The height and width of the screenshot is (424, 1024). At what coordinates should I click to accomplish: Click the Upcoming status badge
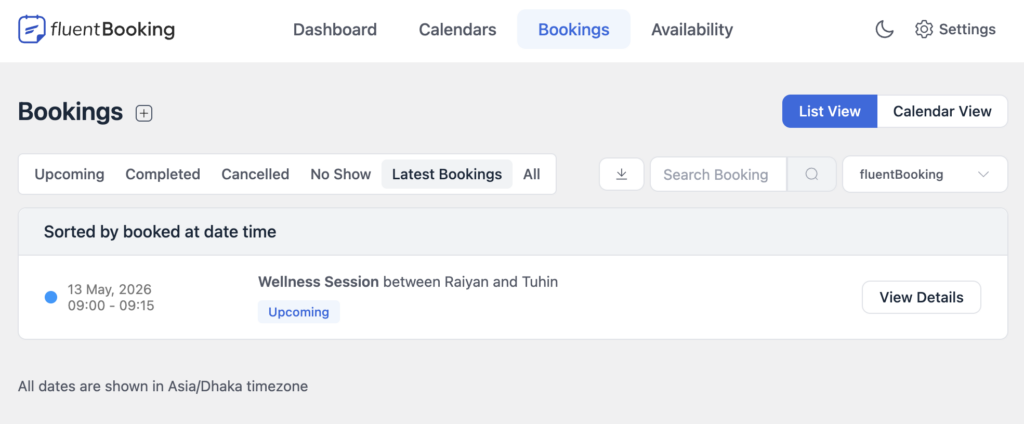click(298, 312)
